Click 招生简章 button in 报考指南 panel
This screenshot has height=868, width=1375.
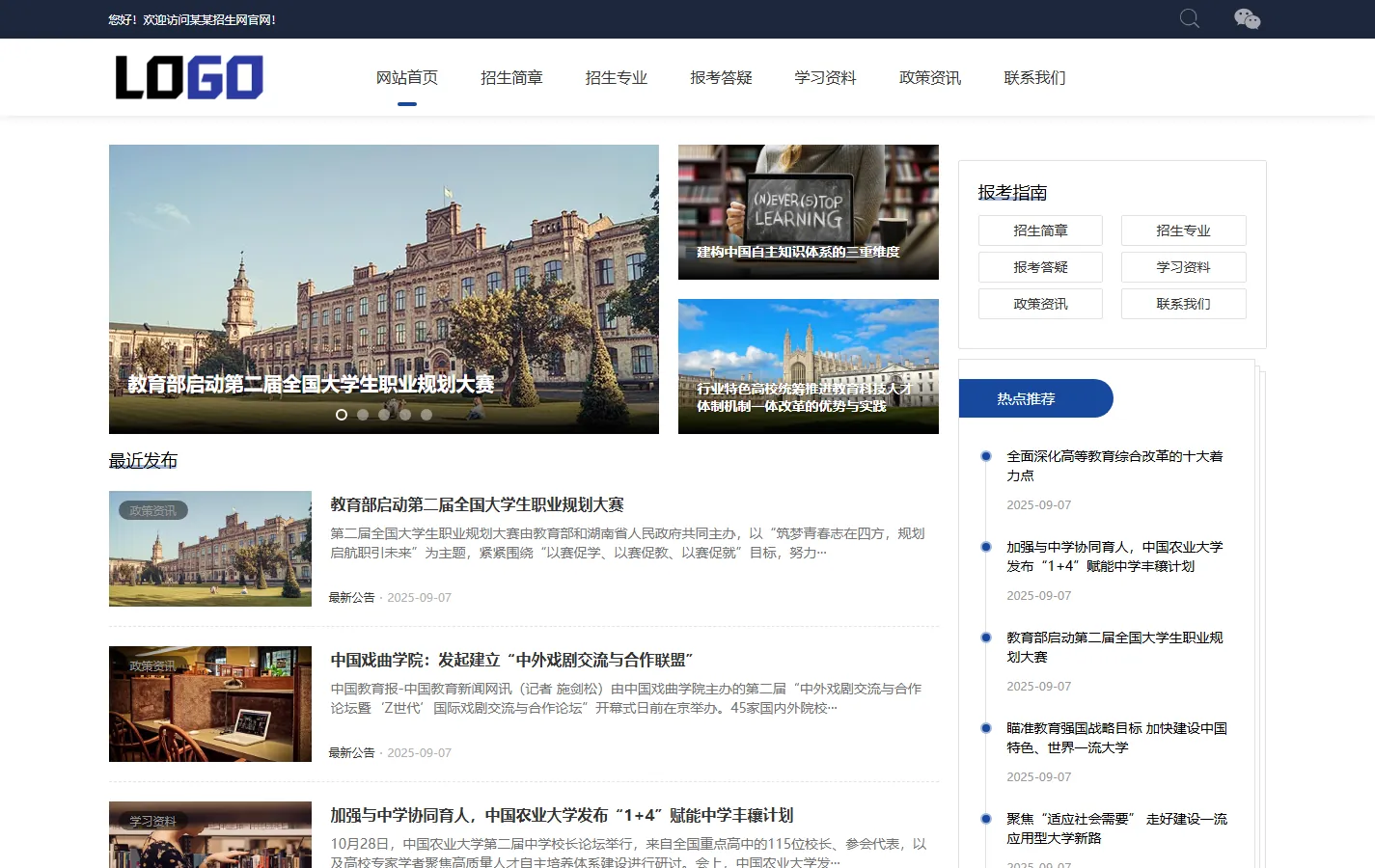(x=1040, y=231)
